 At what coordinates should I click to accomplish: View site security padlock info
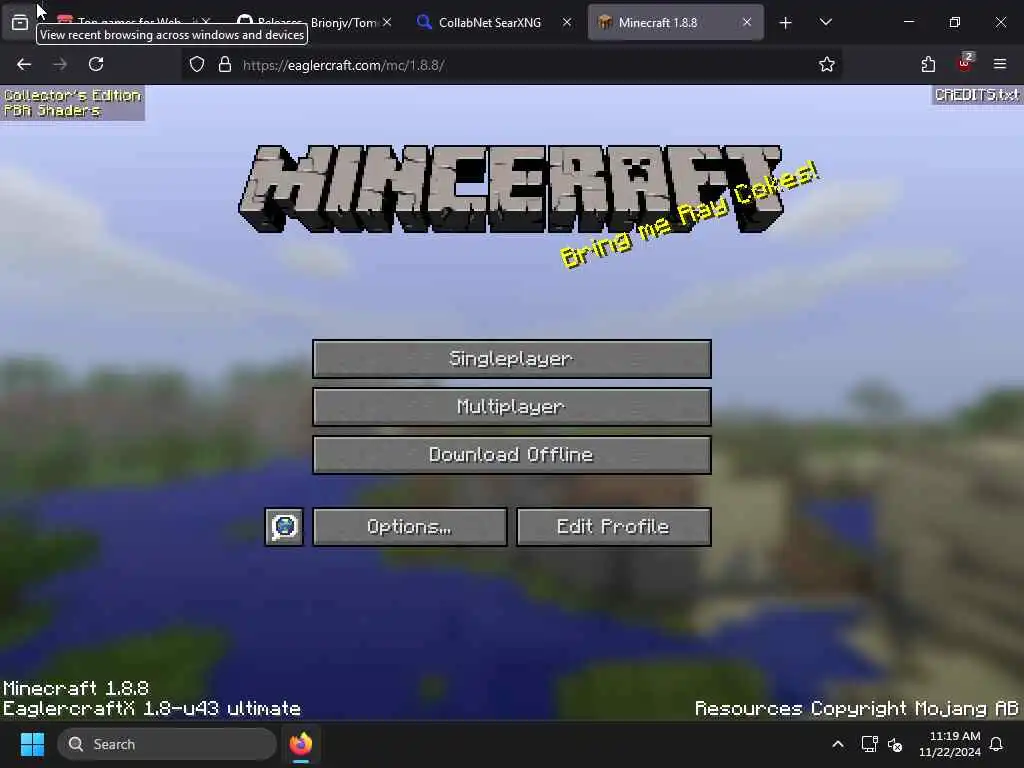point(225,64)
